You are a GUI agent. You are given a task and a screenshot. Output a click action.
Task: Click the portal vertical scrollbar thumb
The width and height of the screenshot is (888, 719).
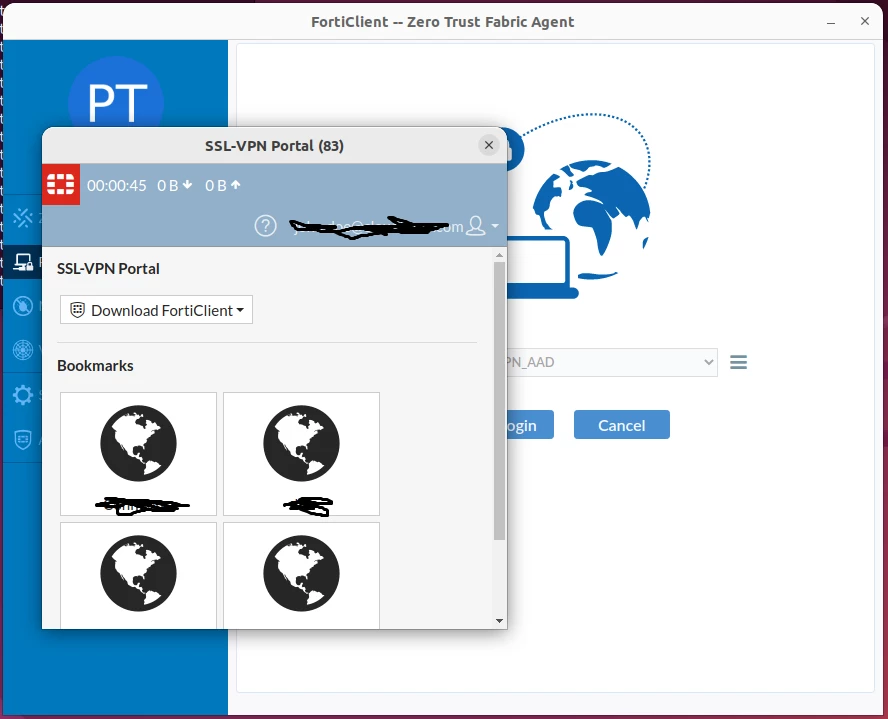point(499,401)
